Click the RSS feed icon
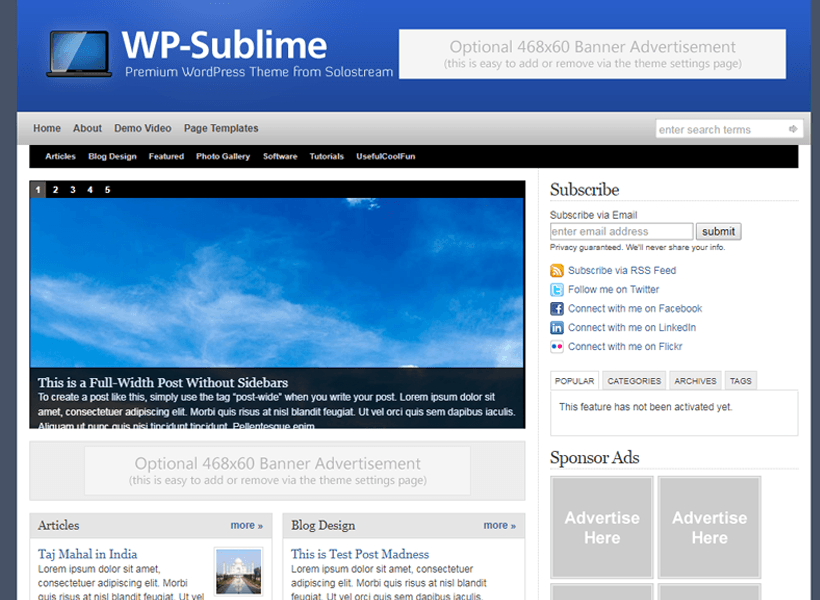 point(556,270)
